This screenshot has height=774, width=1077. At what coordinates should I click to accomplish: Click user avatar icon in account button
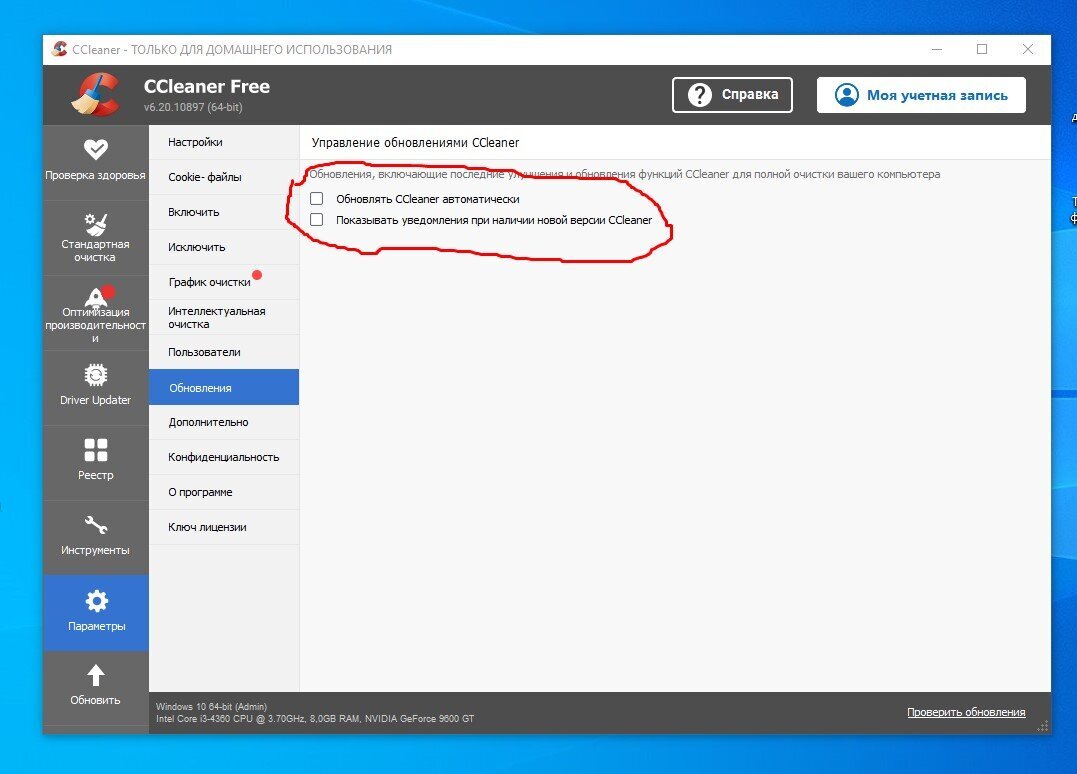tap(846, 95)
